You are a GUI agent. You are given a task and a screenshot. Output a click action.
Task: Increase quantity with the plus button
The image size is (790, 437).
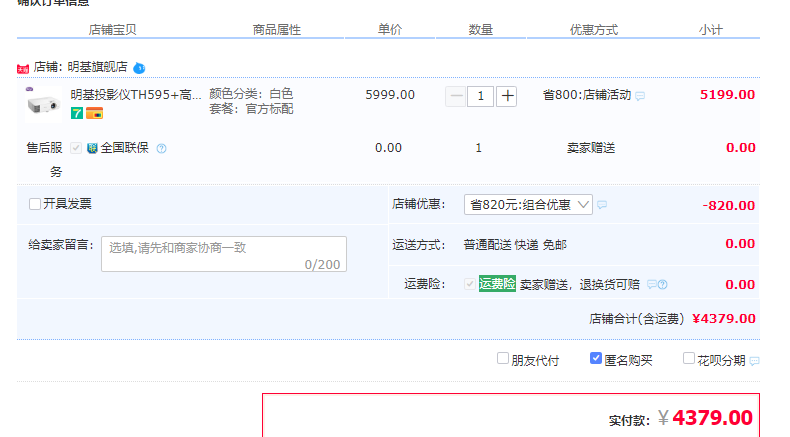tap(507, 96)
